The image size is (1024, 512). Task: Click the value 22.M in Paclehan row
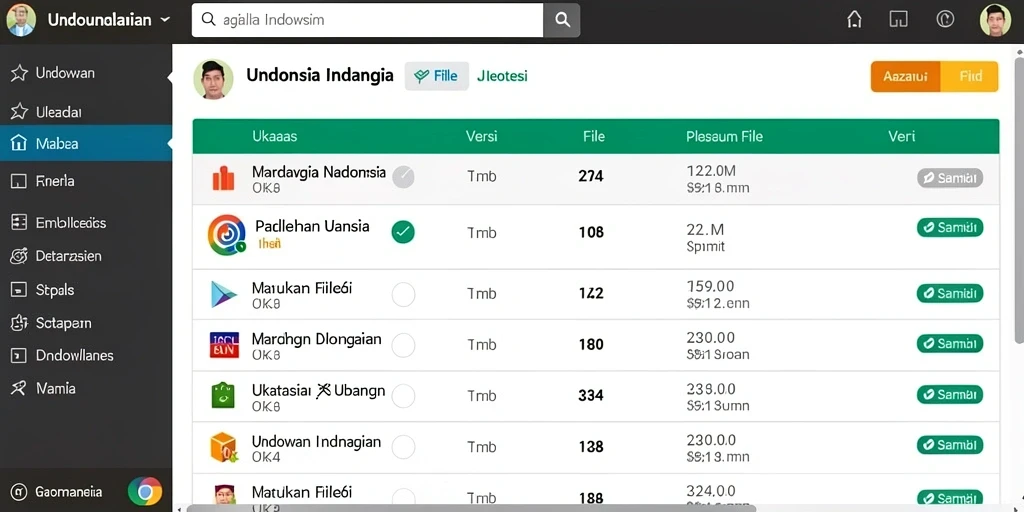tap(705, 230)
